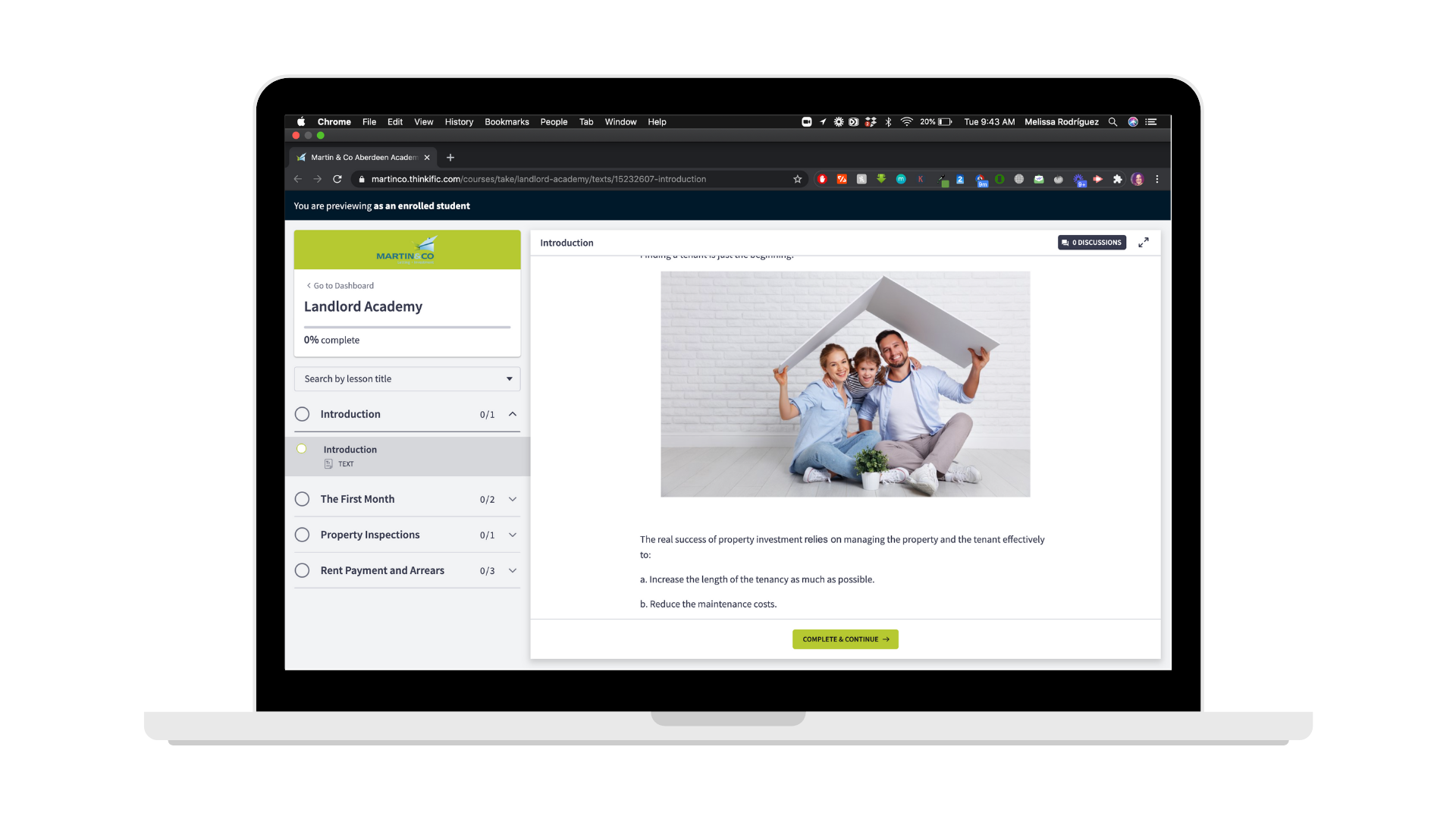Open Siri from menu bar
The width and height of the screenshot is (1456, 819).
point(1133,122)
